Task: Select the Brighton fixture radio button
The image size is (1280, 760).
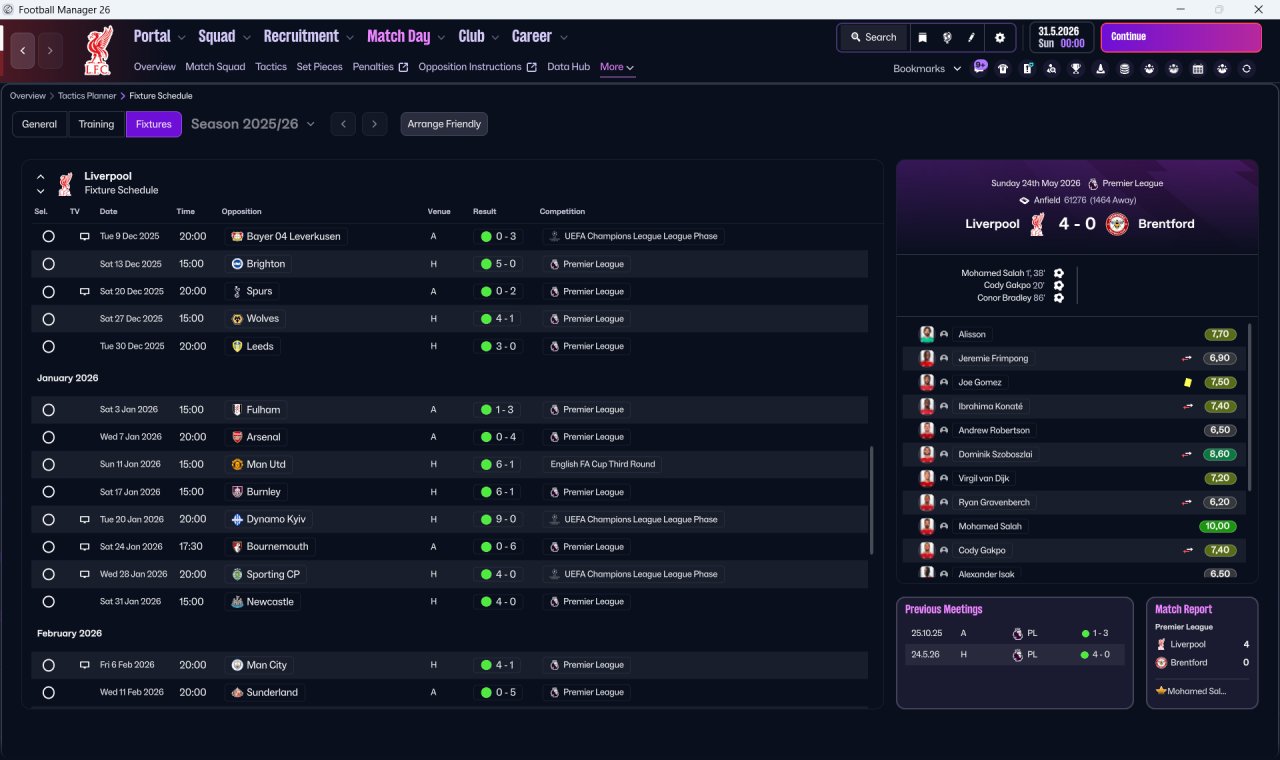Action: click(x=48, y=264)
